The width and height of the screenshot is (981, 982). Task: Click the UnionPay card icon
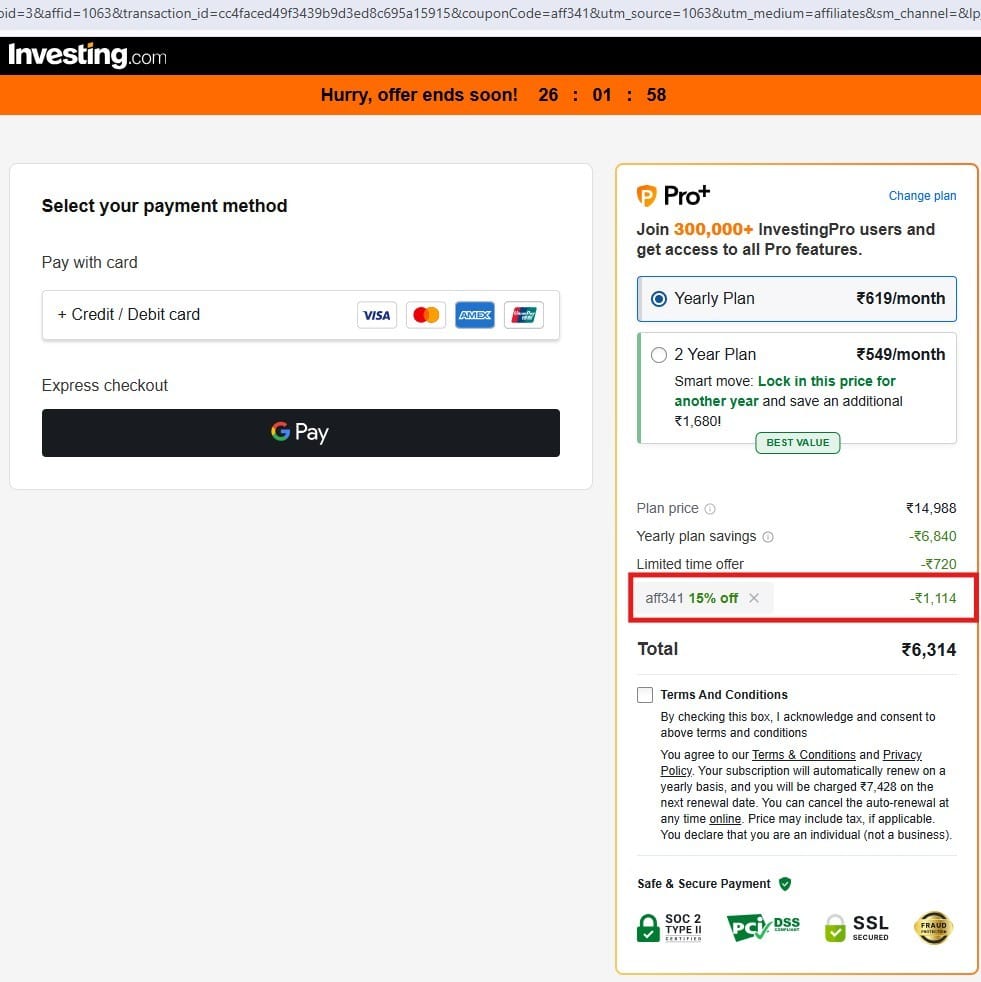point(524,315)
